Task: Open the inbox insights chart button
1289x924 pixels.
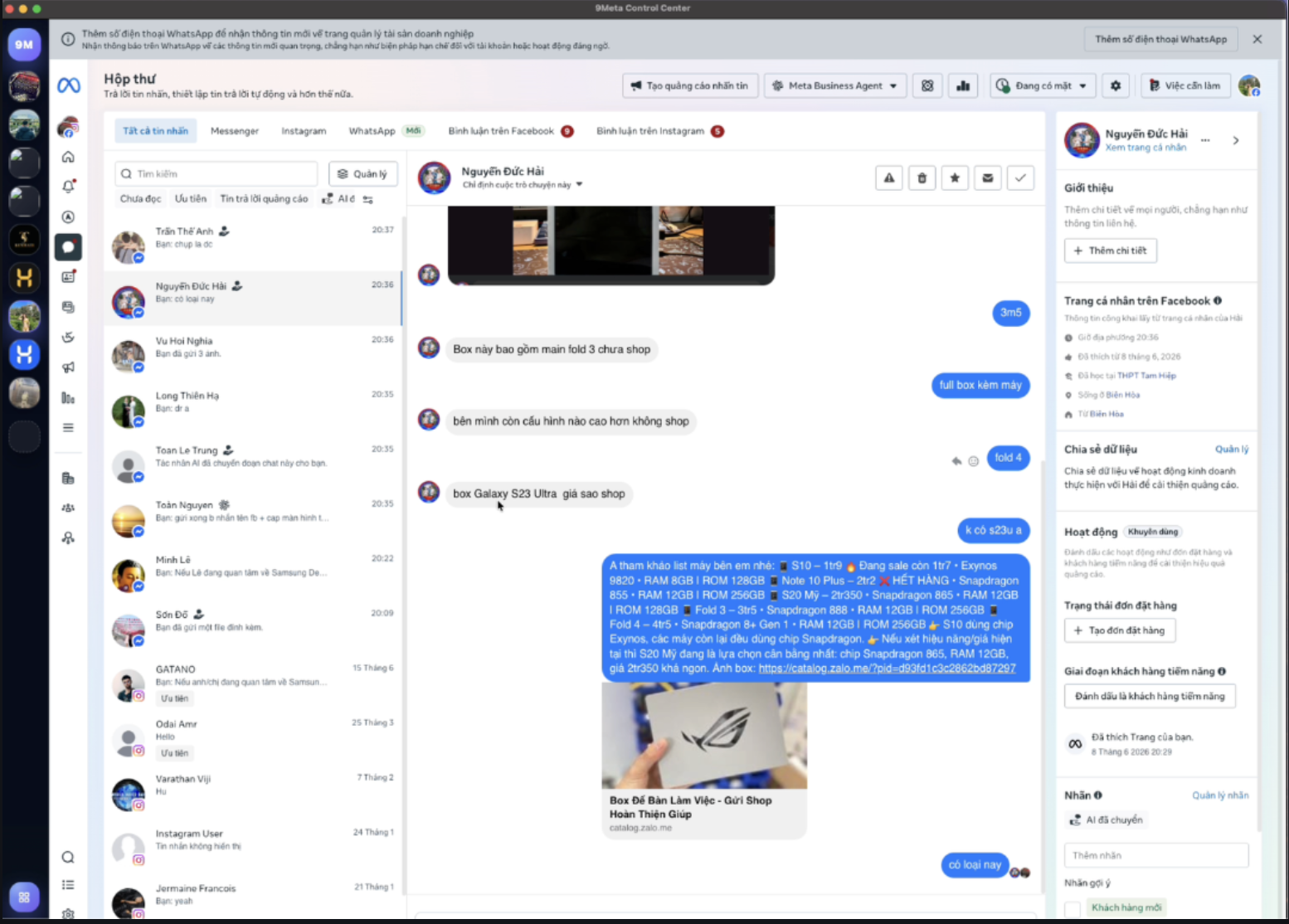Action: 963,85
